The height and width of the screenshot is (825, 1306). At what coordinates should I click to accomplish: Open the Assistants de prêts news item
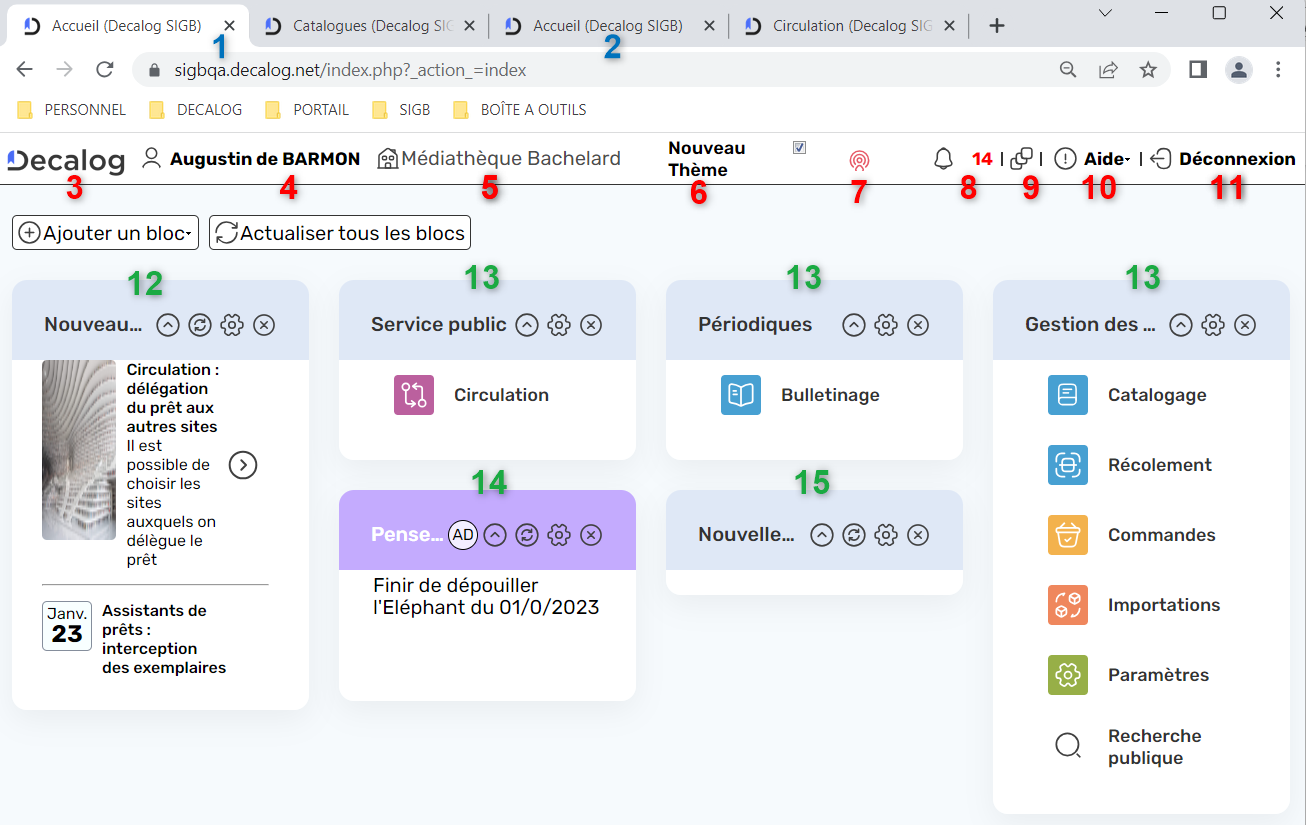164,639
